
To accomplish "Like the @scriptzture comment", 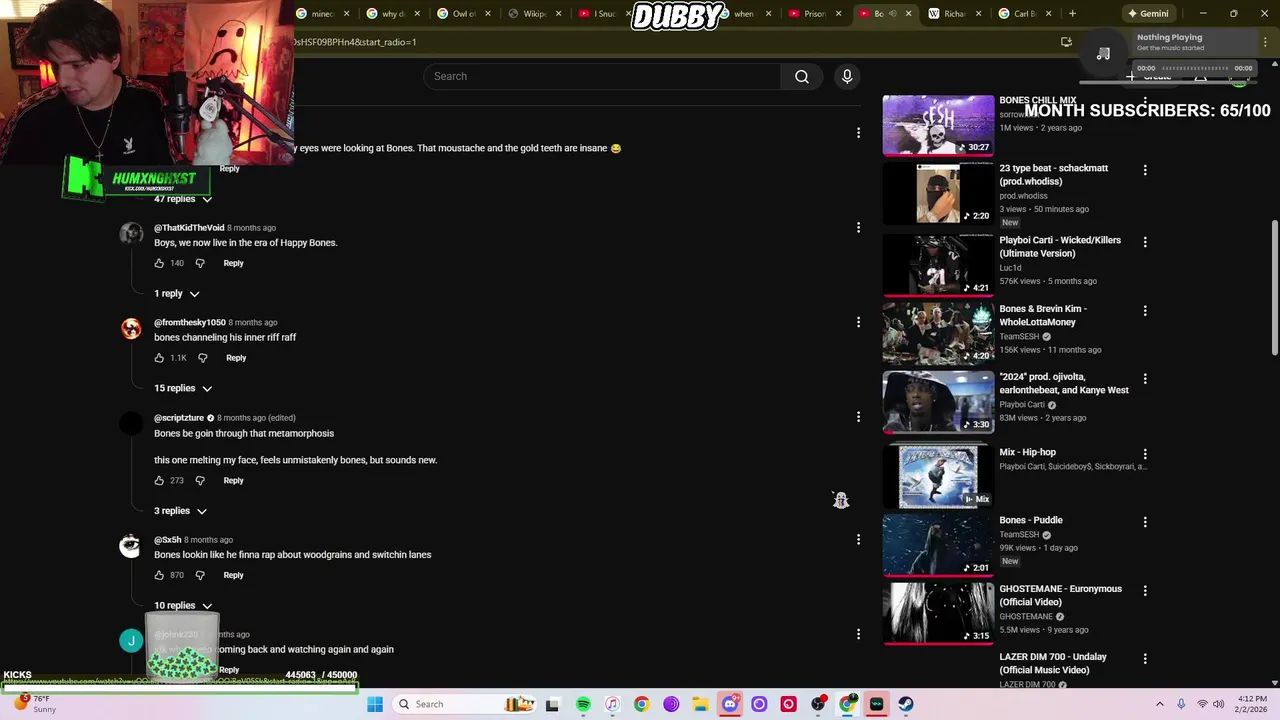I will tap(159, 481).
